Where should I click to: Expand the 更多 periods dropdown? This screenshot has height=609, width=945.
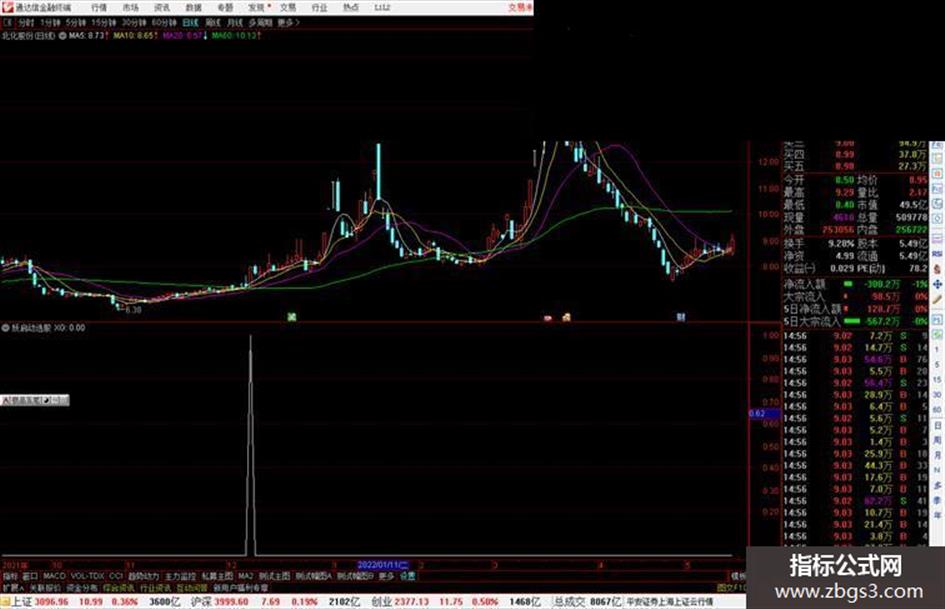click(288, 22)
